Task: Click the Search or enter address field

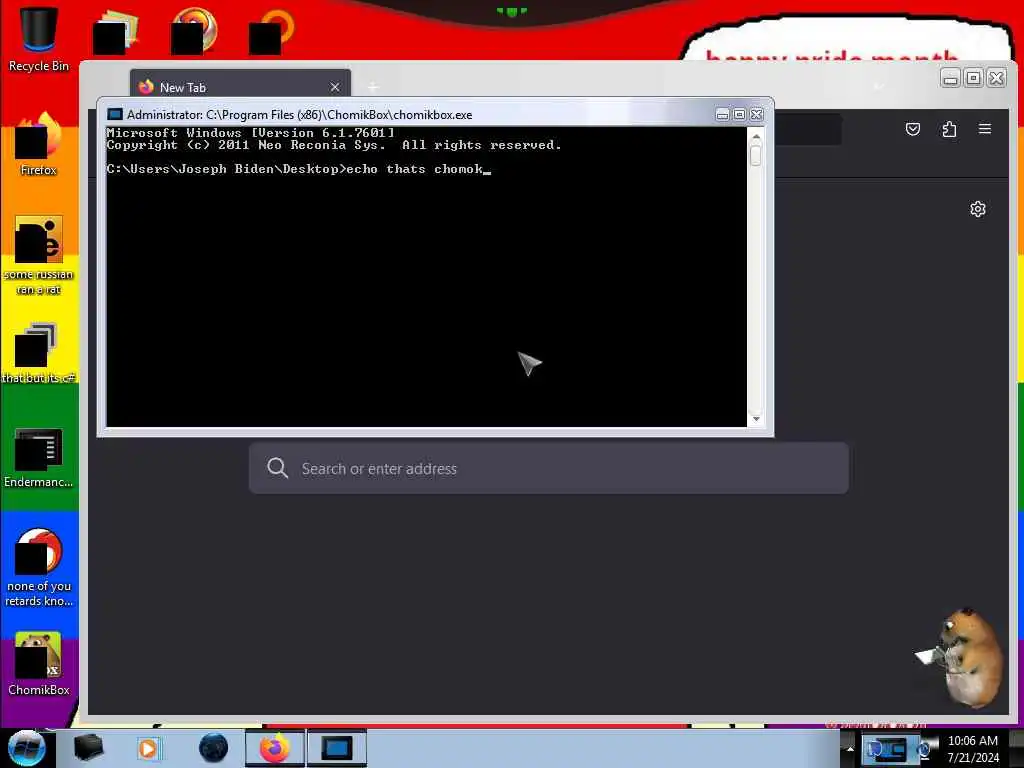Action: click(x=549, y=468)
